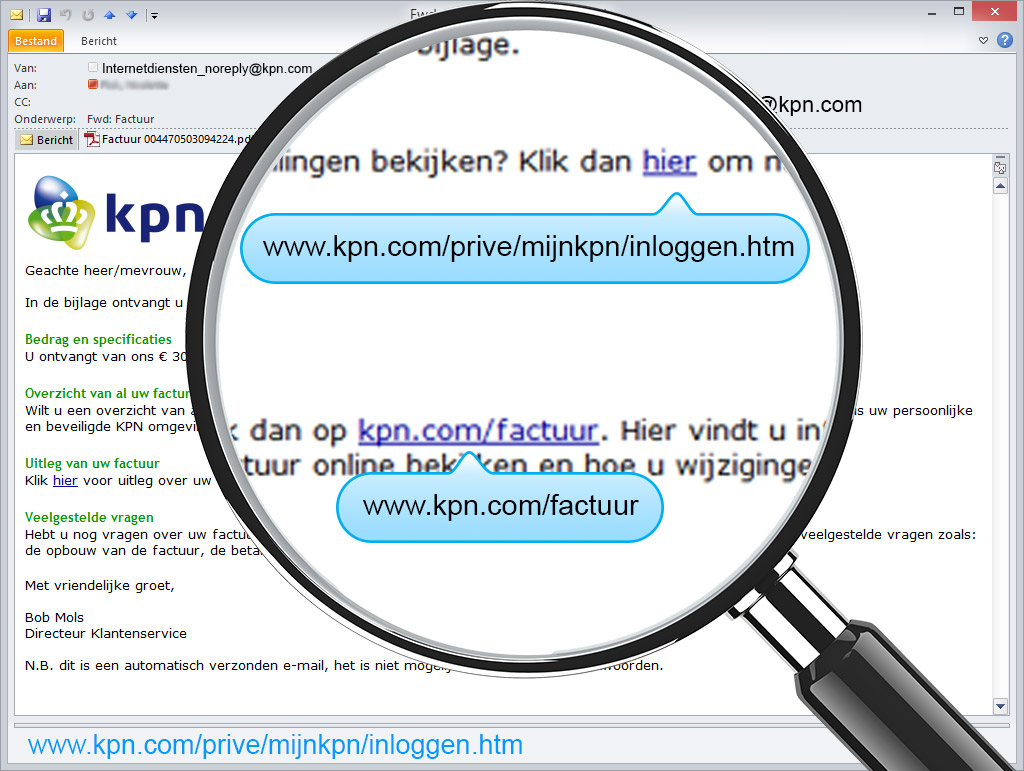Click the scrollbar down arrow

tap(1000, 706)
